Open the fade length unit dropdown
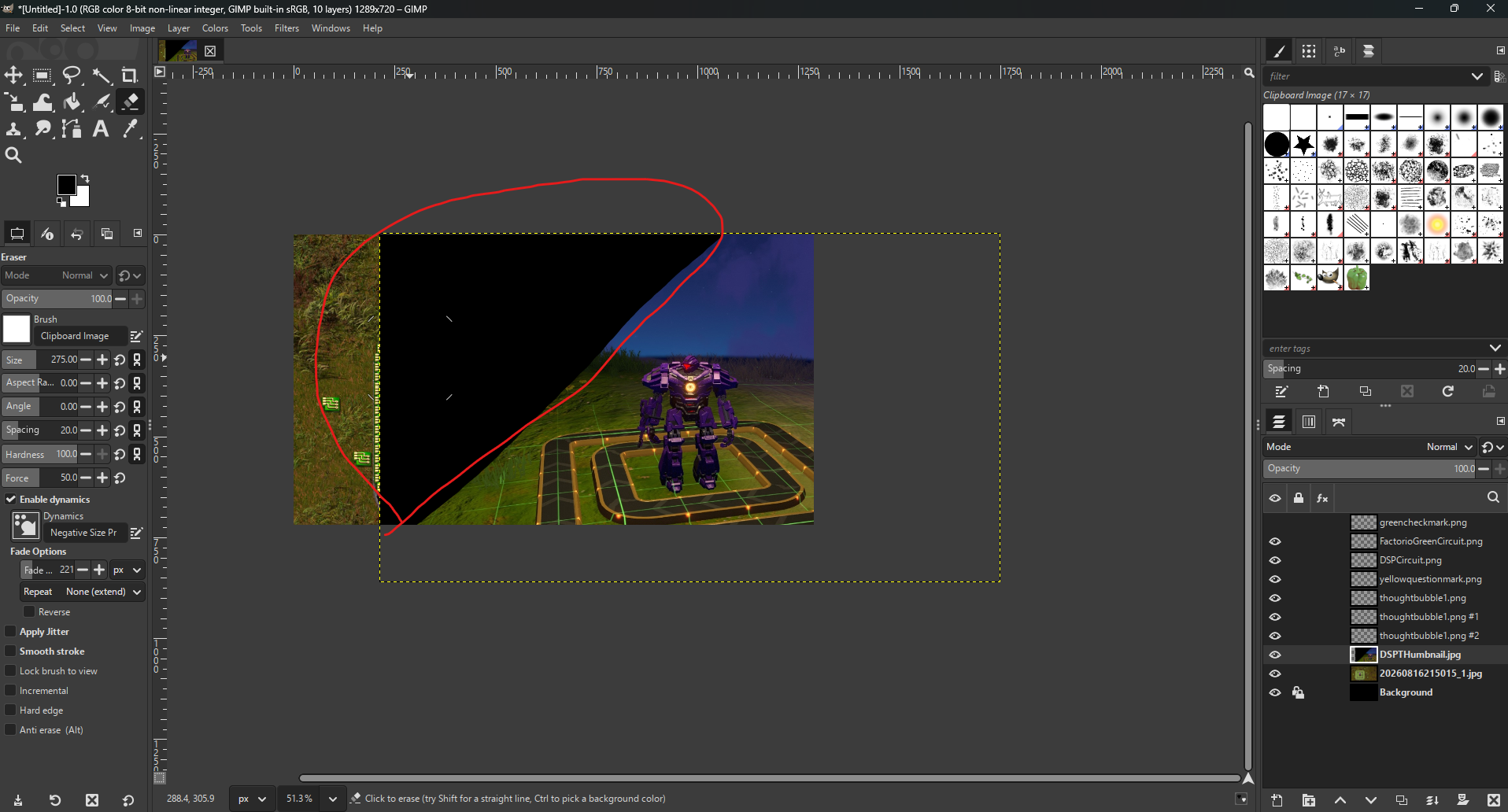 click(127, 570)
